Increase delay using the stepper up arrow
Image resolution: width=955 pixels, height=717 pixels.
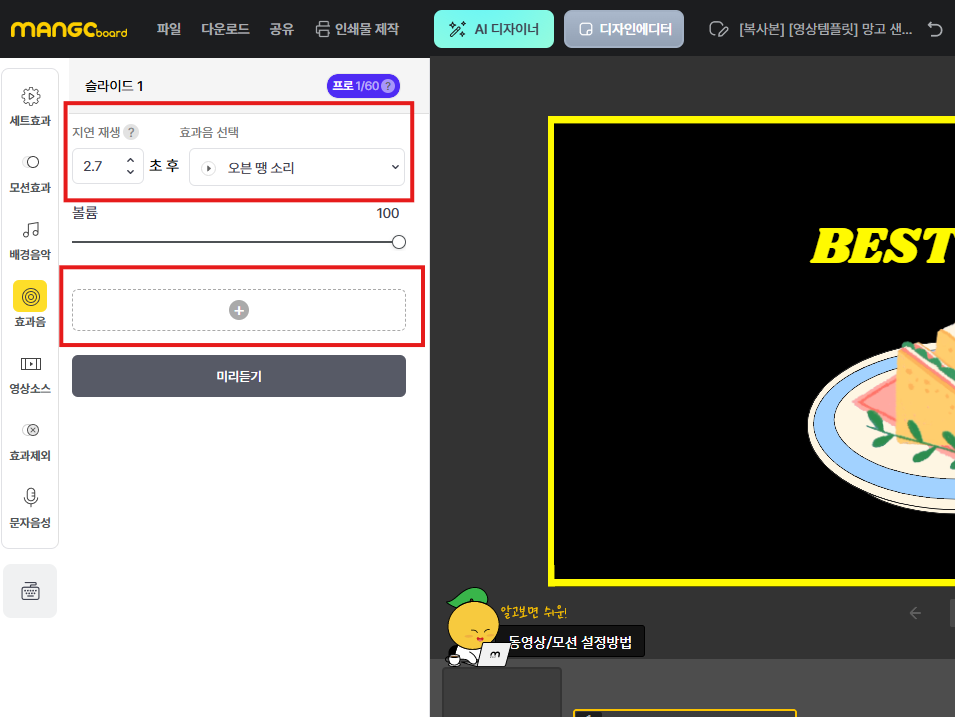coord(129,160)
